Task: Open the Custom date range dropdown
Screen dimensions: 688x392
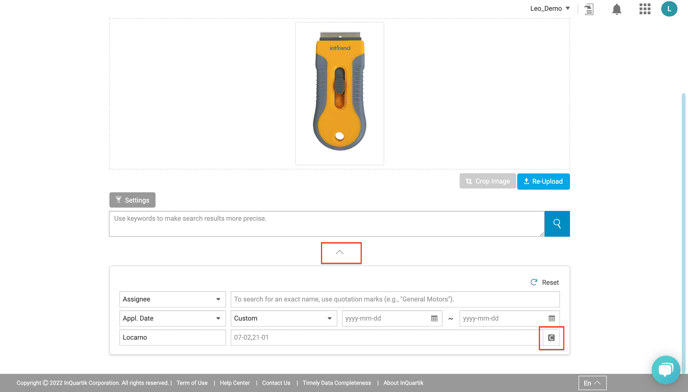Action: tap(283, 319)
